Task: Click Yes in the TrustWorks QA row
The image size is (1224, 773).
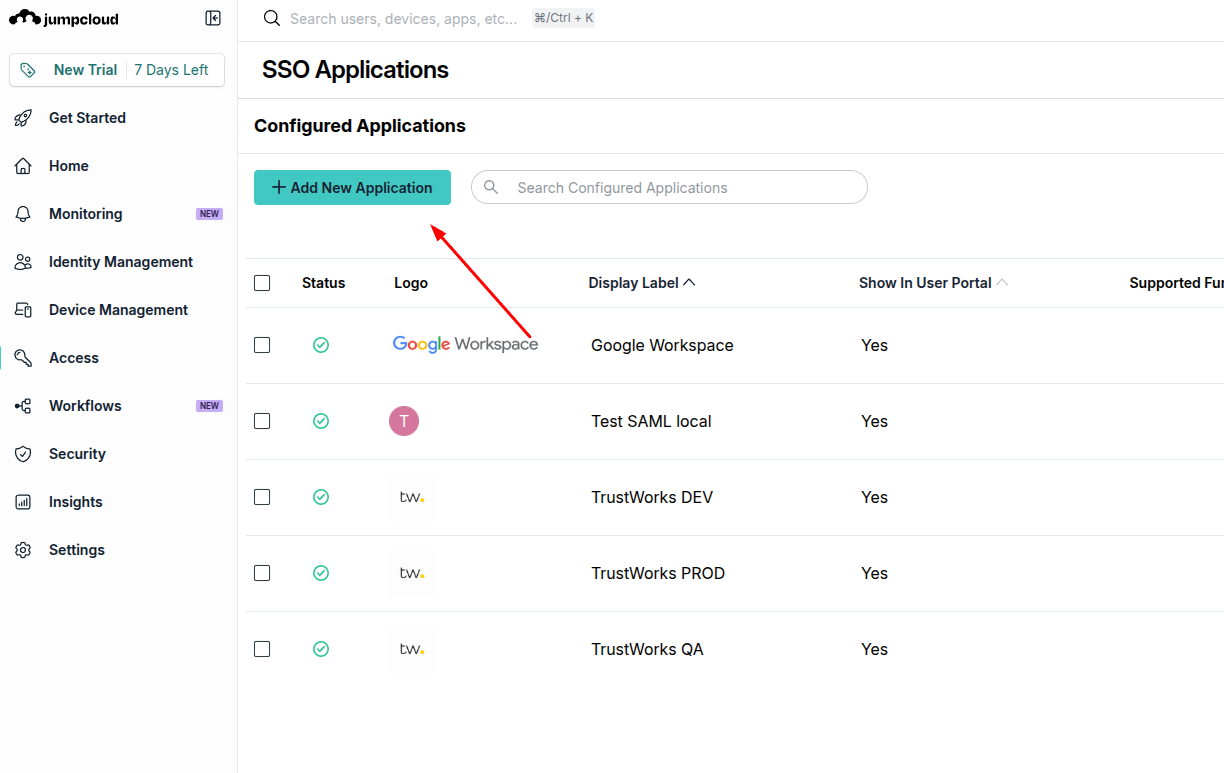Action: (x=874, y=649)
